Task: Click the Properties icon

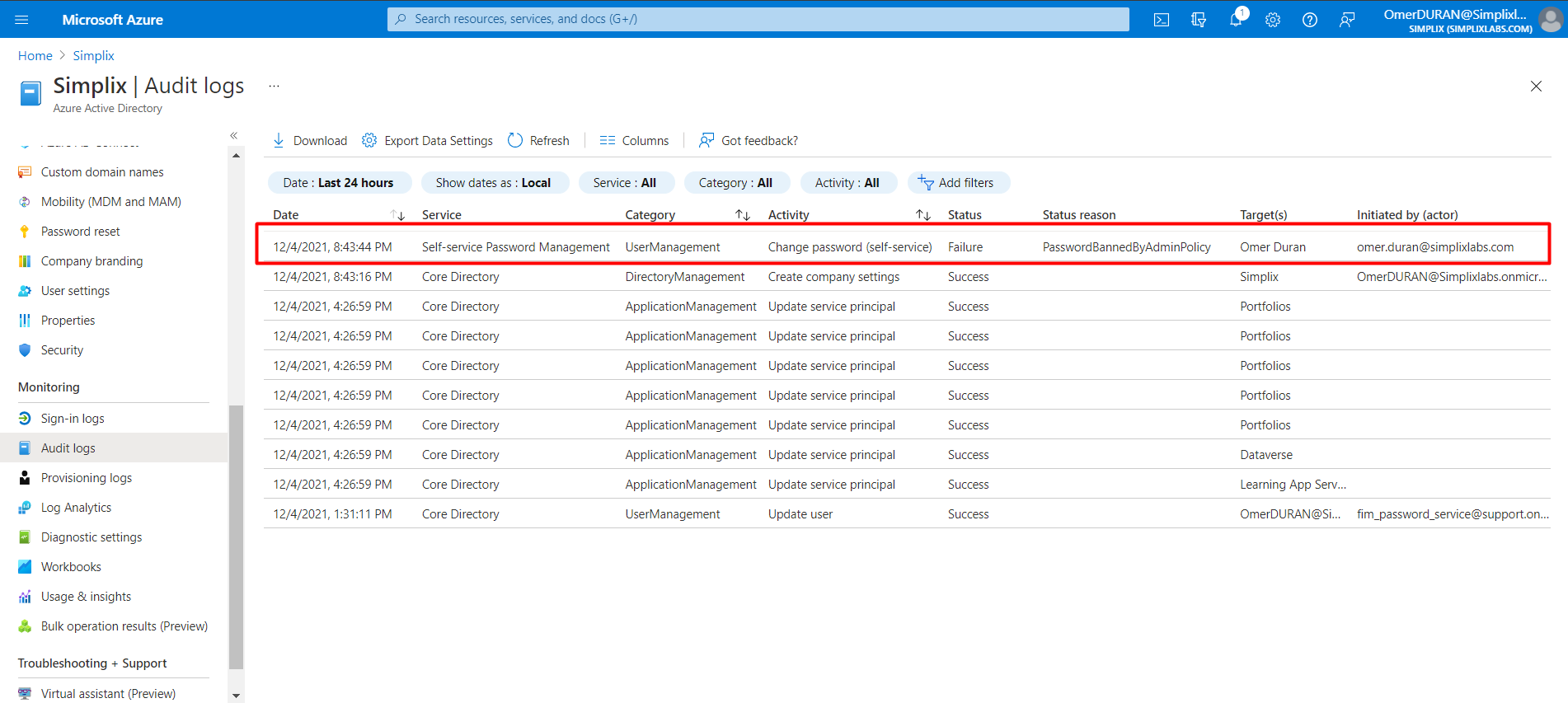Action: pos(25,321)
